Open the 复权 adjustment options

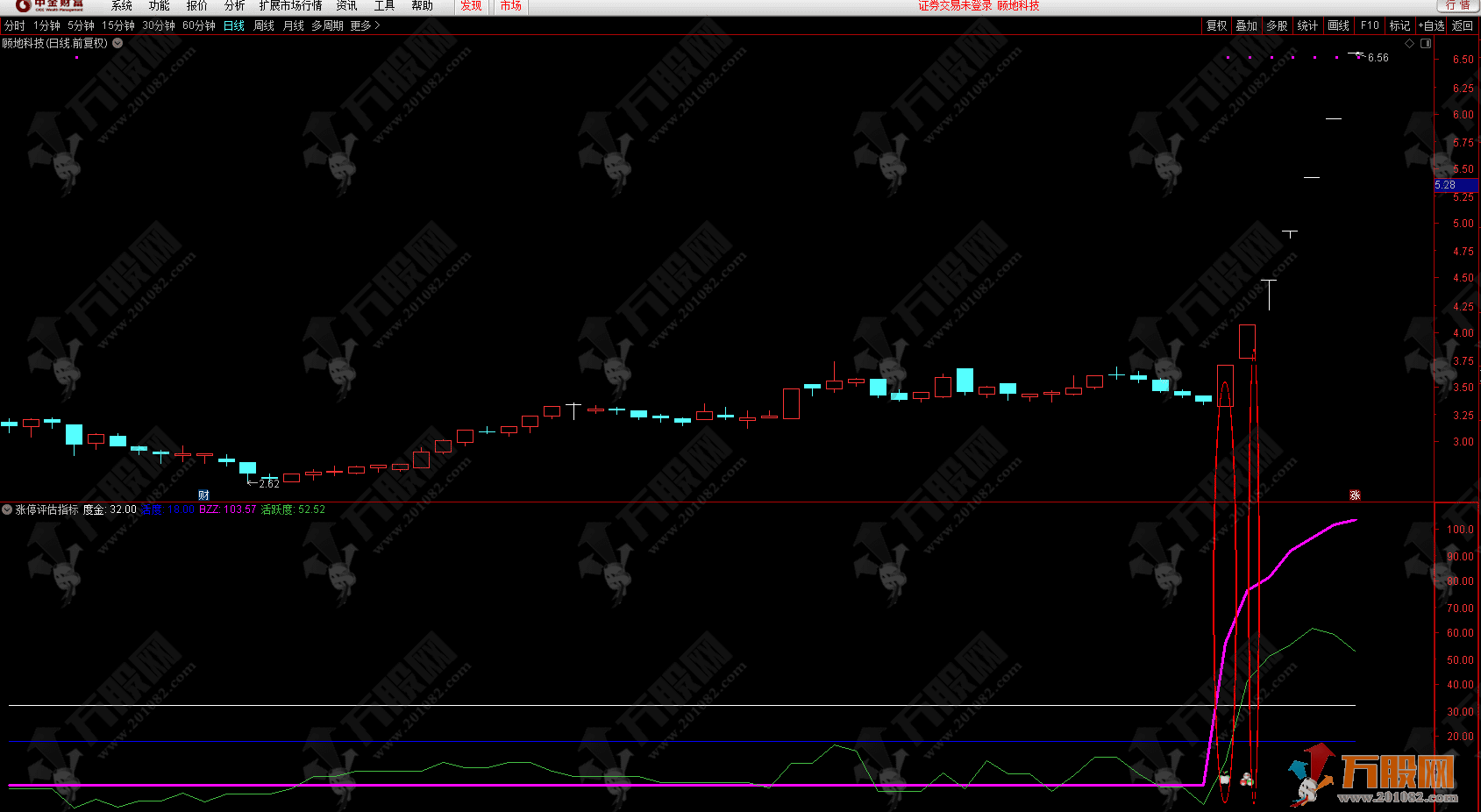[1216, 25]
